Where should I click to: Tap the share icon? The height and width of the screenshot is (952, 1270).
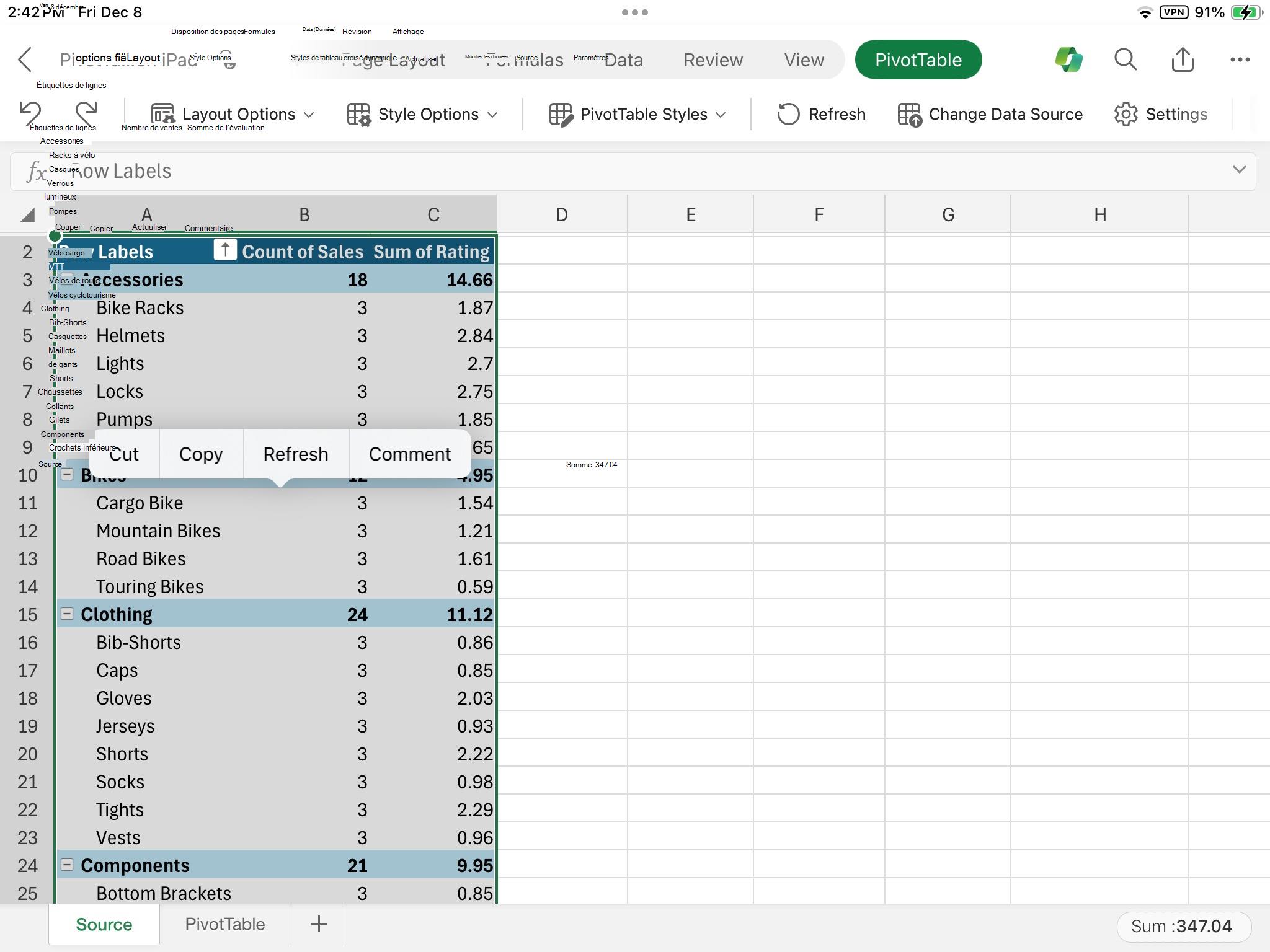coord(1183,59)
